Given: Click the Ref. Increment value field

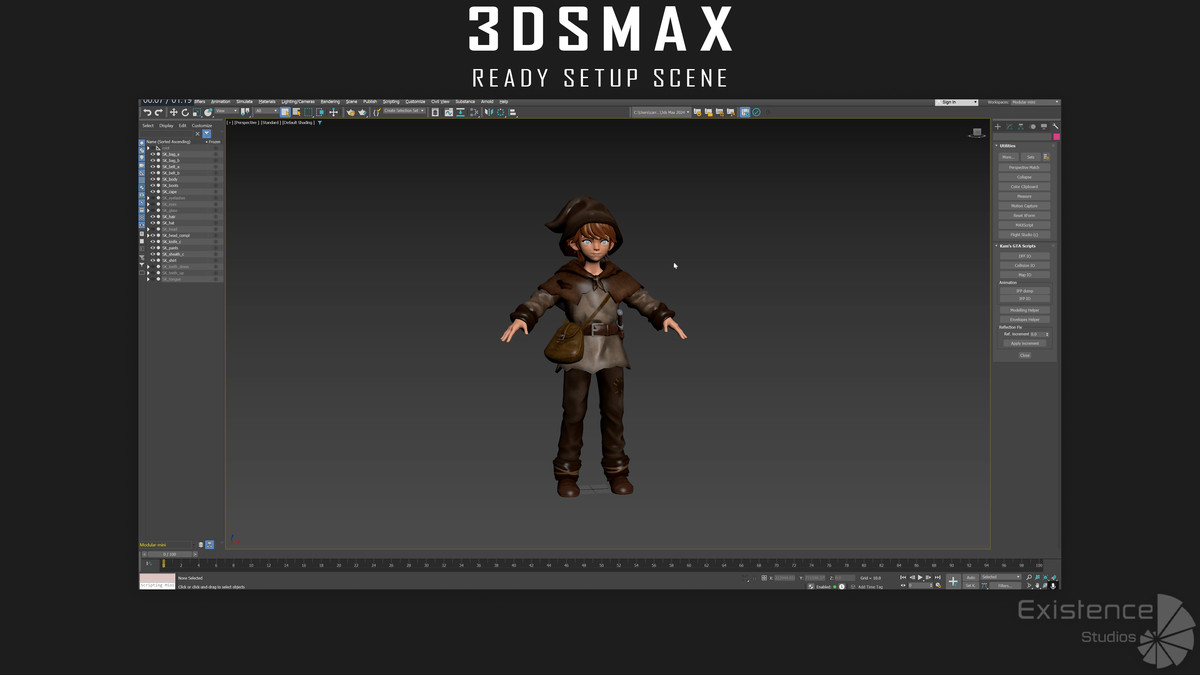Looking at the screenshot, I should [1037, 334].
